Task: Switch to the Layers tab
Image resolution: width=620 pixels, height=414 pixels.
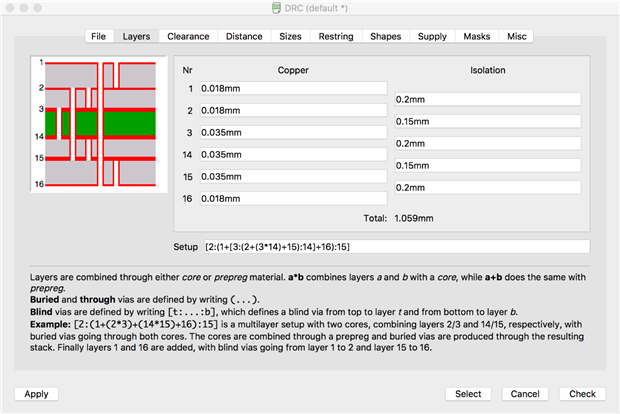Action: click(x=136, y=36)
